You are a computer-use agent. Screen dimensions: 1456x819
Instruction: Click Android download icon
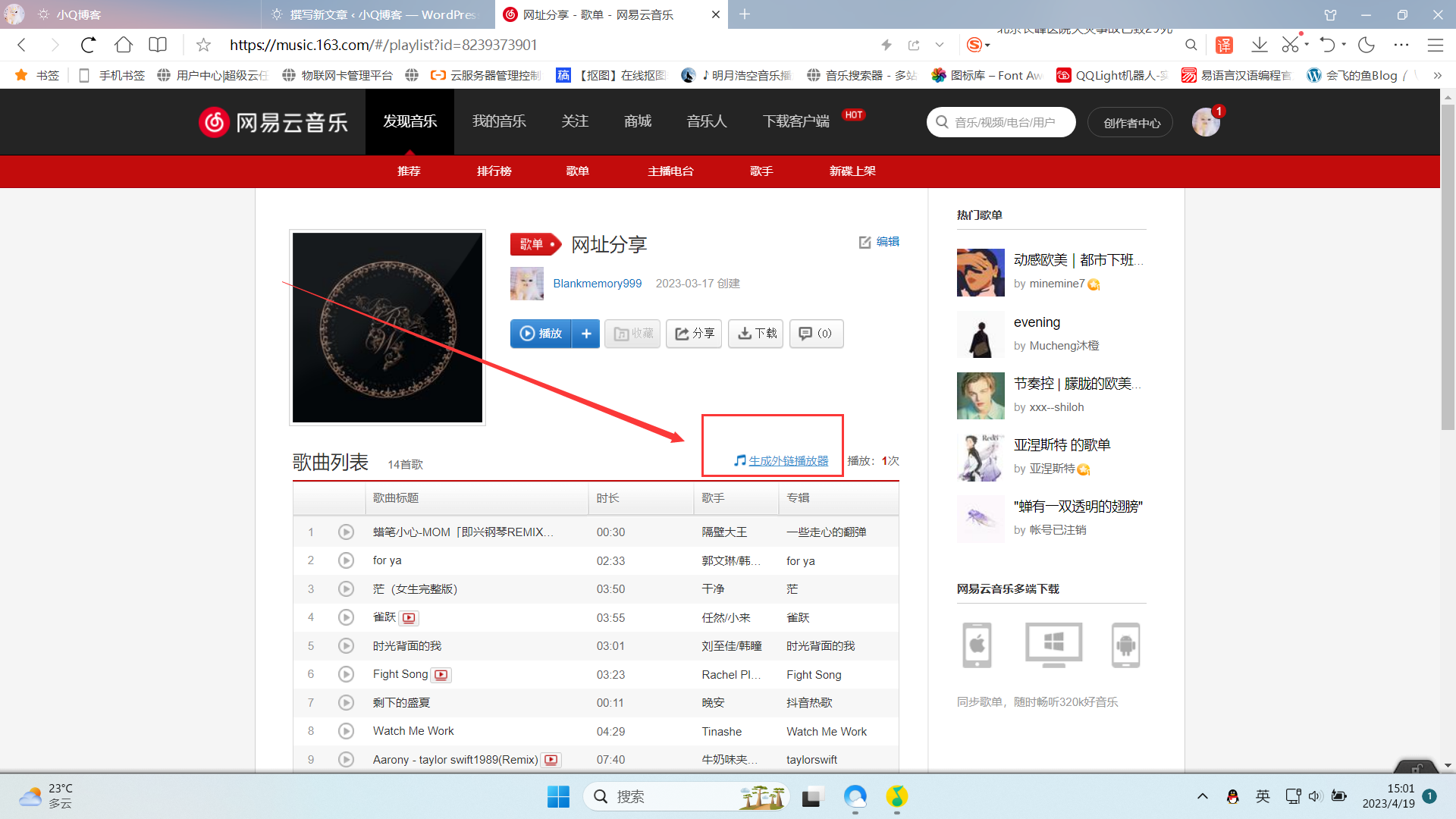(x=1125, y=645)
